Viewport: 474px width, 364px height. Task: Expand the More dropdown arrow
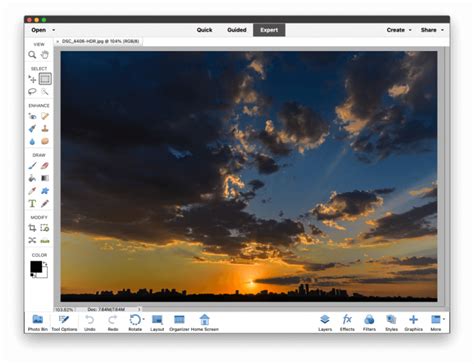click(x=444, y=319)
